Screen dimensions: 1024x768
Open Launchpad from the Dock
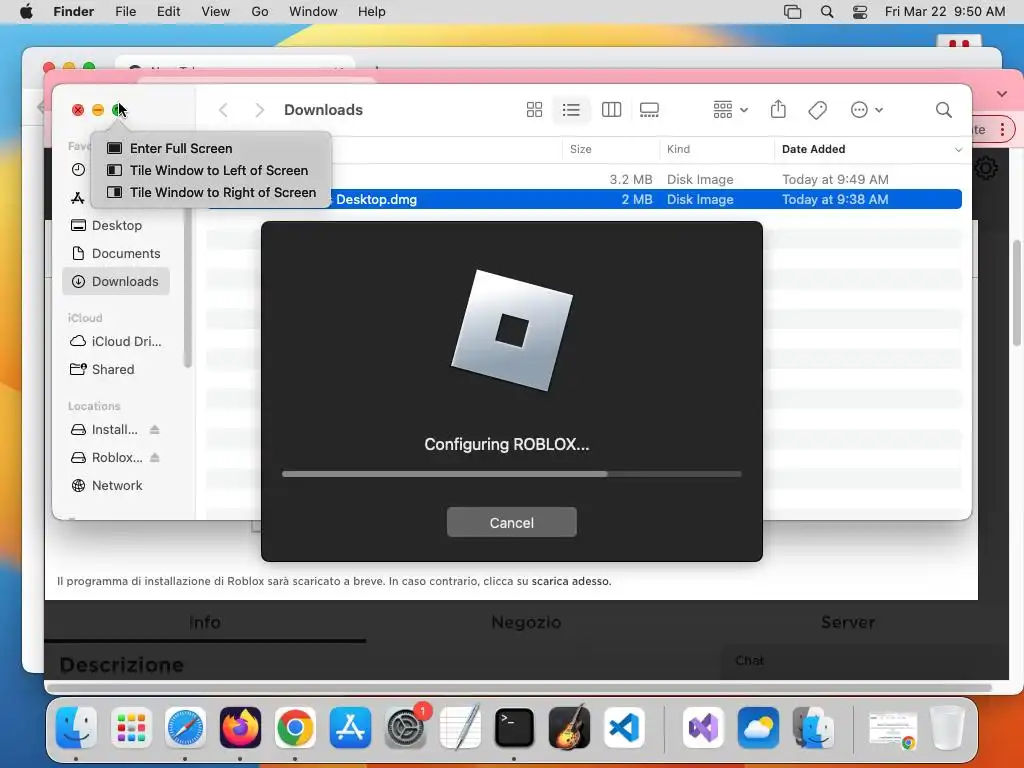tap(131, 728)
